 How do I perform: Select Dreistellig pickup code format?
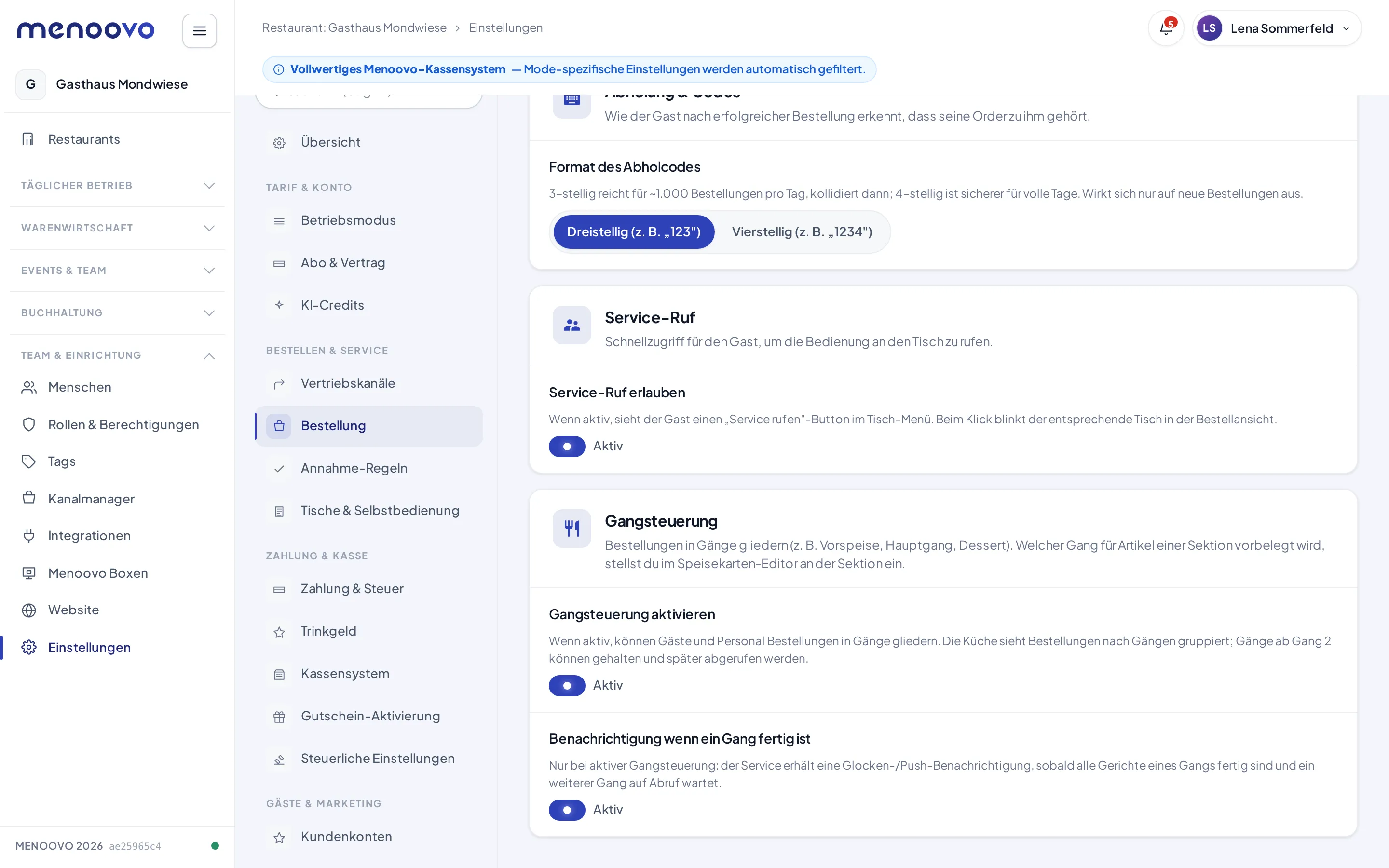[634, 232]
